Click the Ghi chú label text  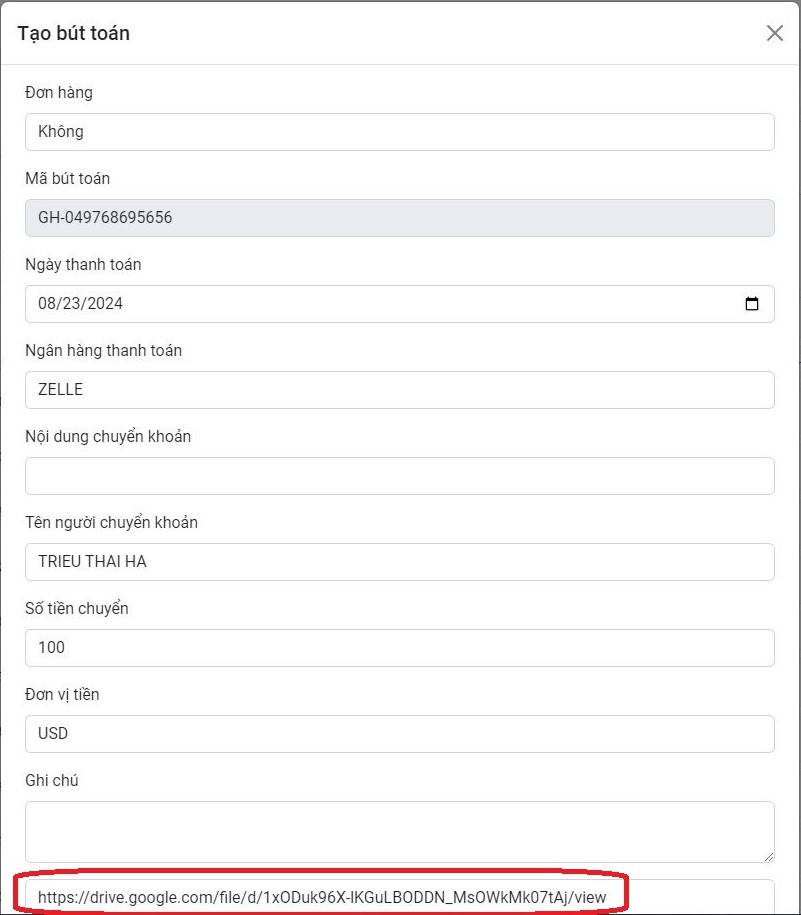click(51, 780)
